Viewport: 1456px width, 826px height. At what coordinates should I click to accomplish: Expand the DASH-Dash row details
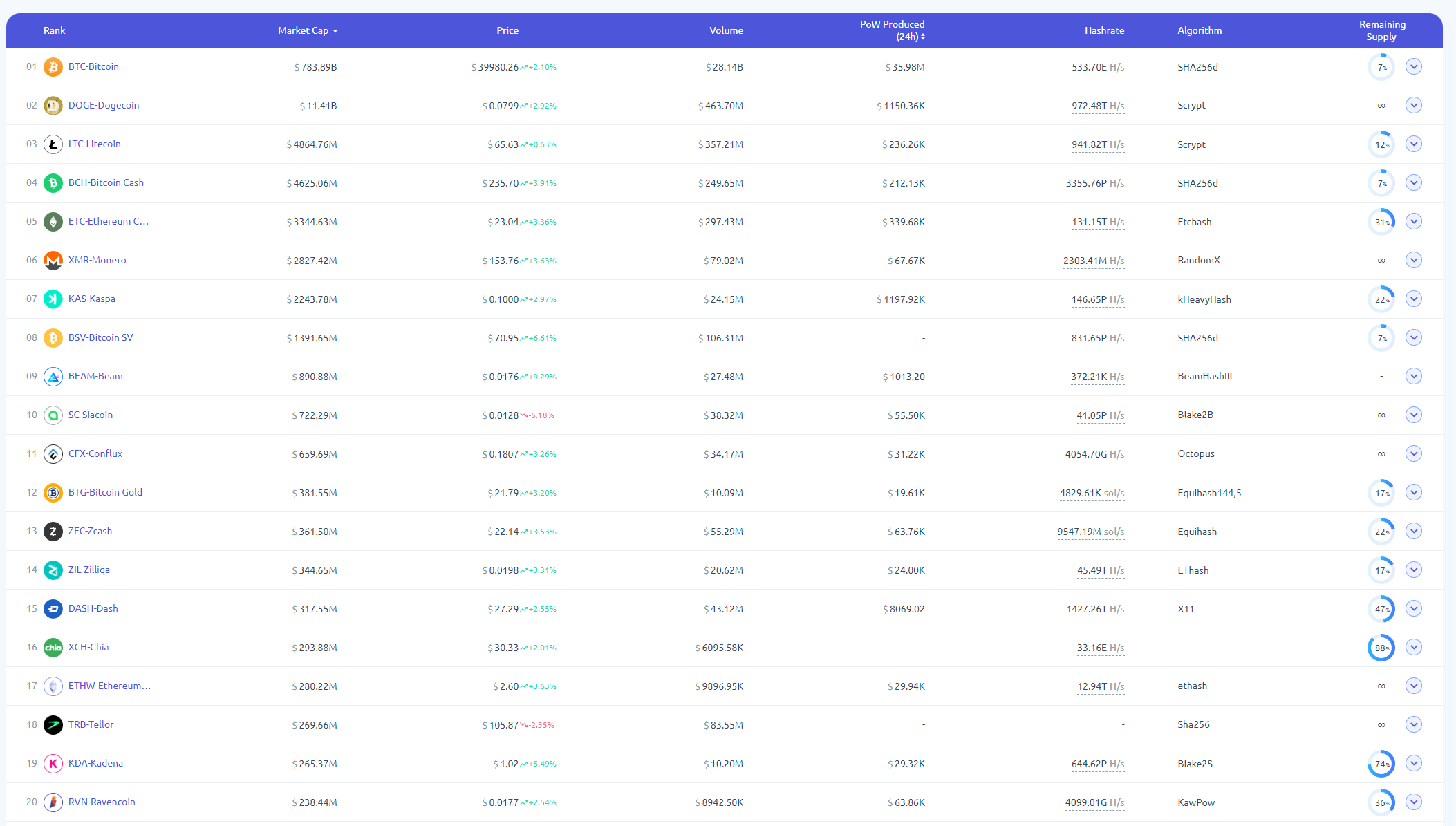(x=1414, y=609)
